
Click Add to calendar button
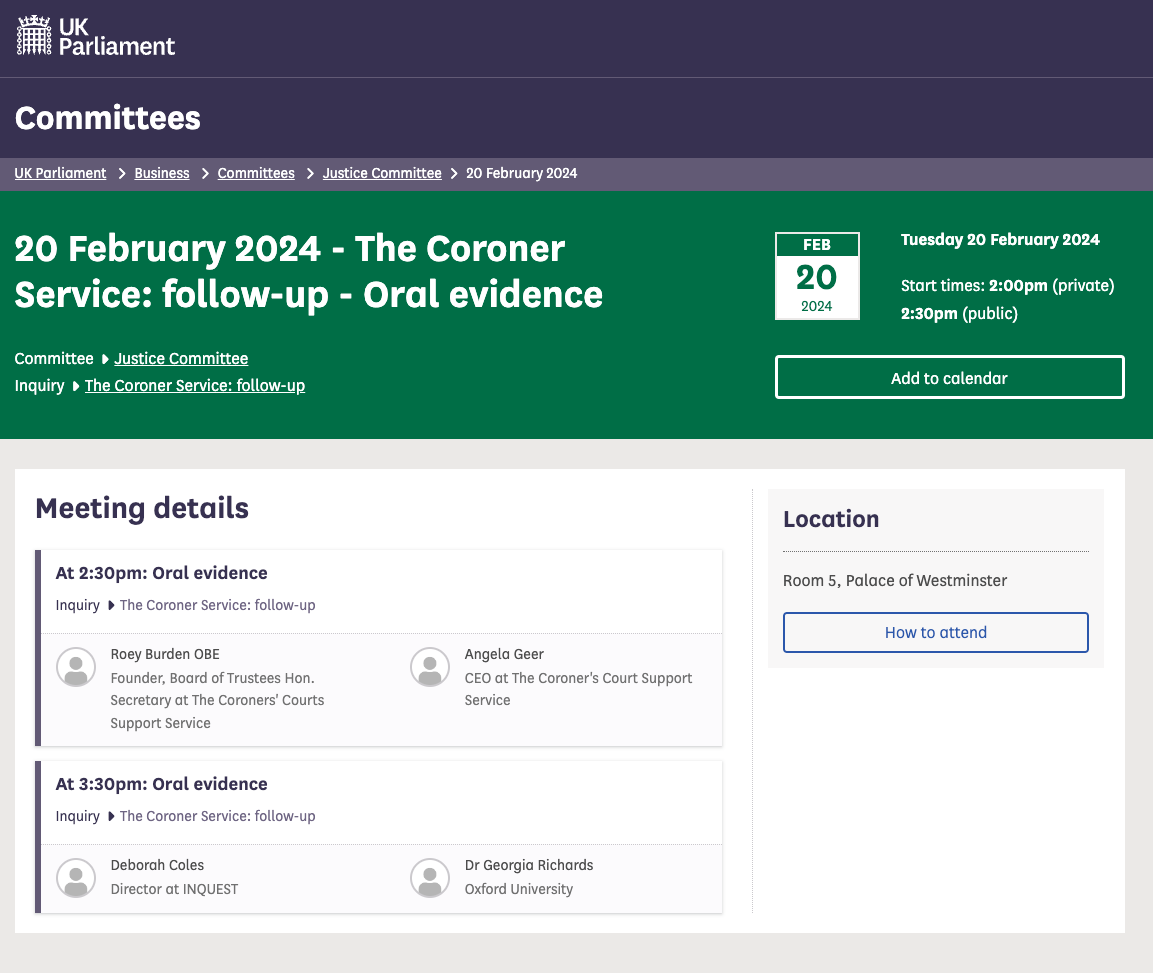949,377
